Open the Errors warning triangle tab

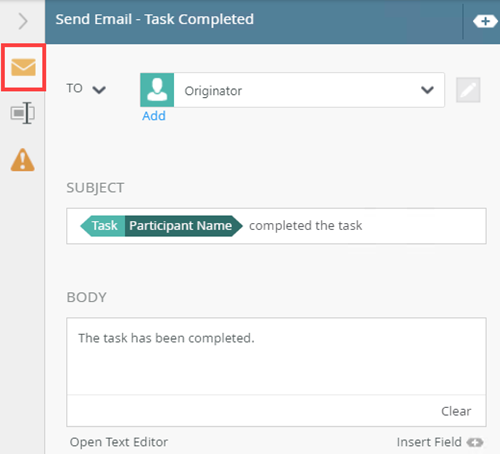(x=23, y=160)
